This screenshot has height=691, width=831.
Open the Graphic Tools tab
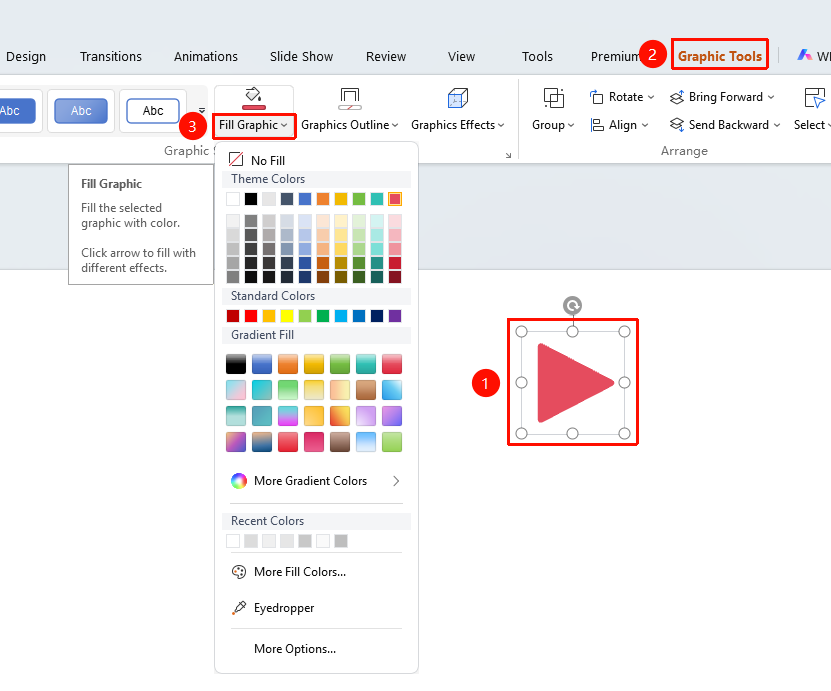coord(720,56)
